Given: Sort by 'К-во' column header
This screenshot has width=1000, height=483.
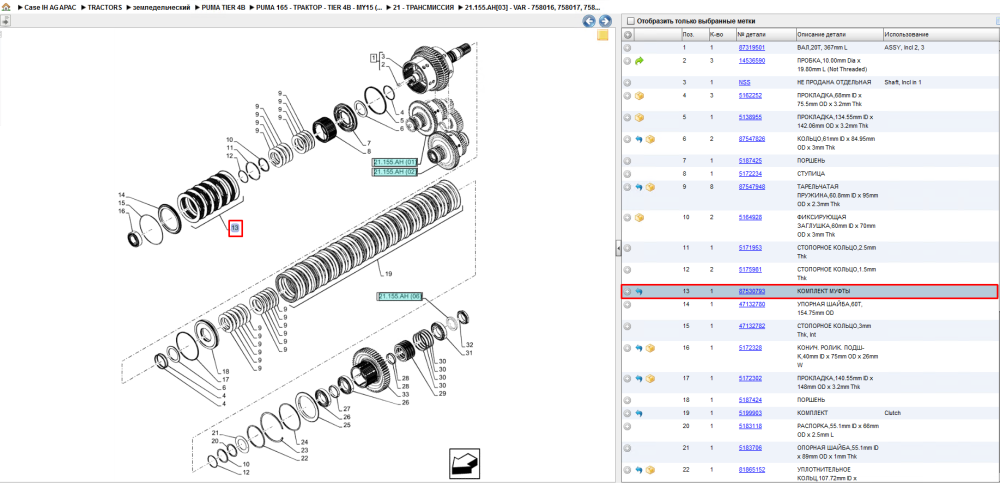Looking at the screenshot, I should (721, 34).
